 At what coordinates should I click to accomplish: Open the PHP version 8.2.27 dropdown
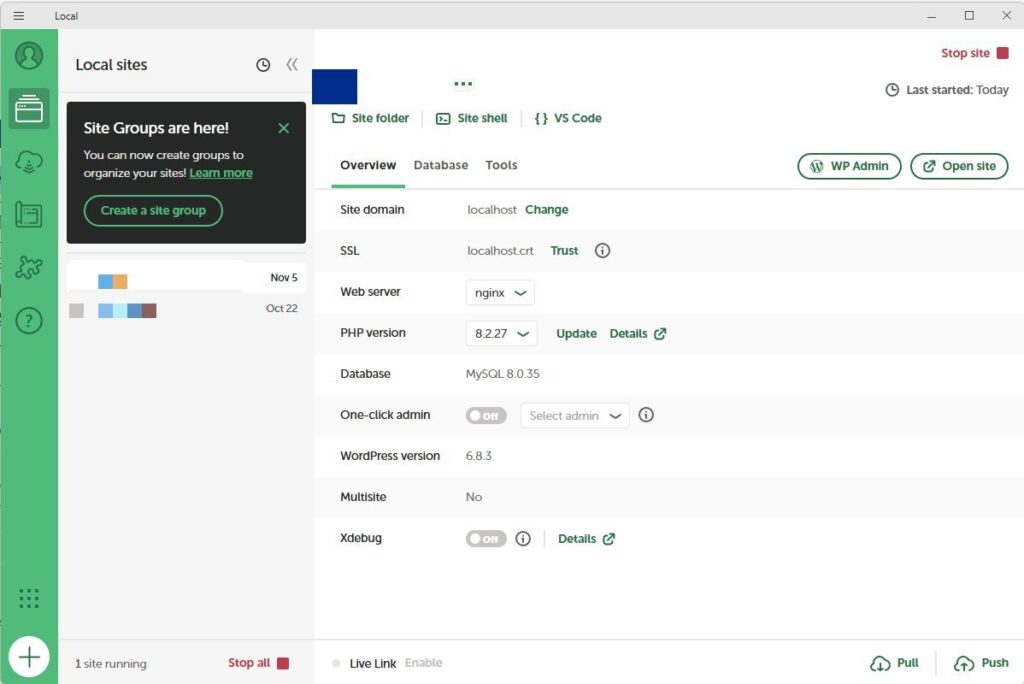click(502, 334)
